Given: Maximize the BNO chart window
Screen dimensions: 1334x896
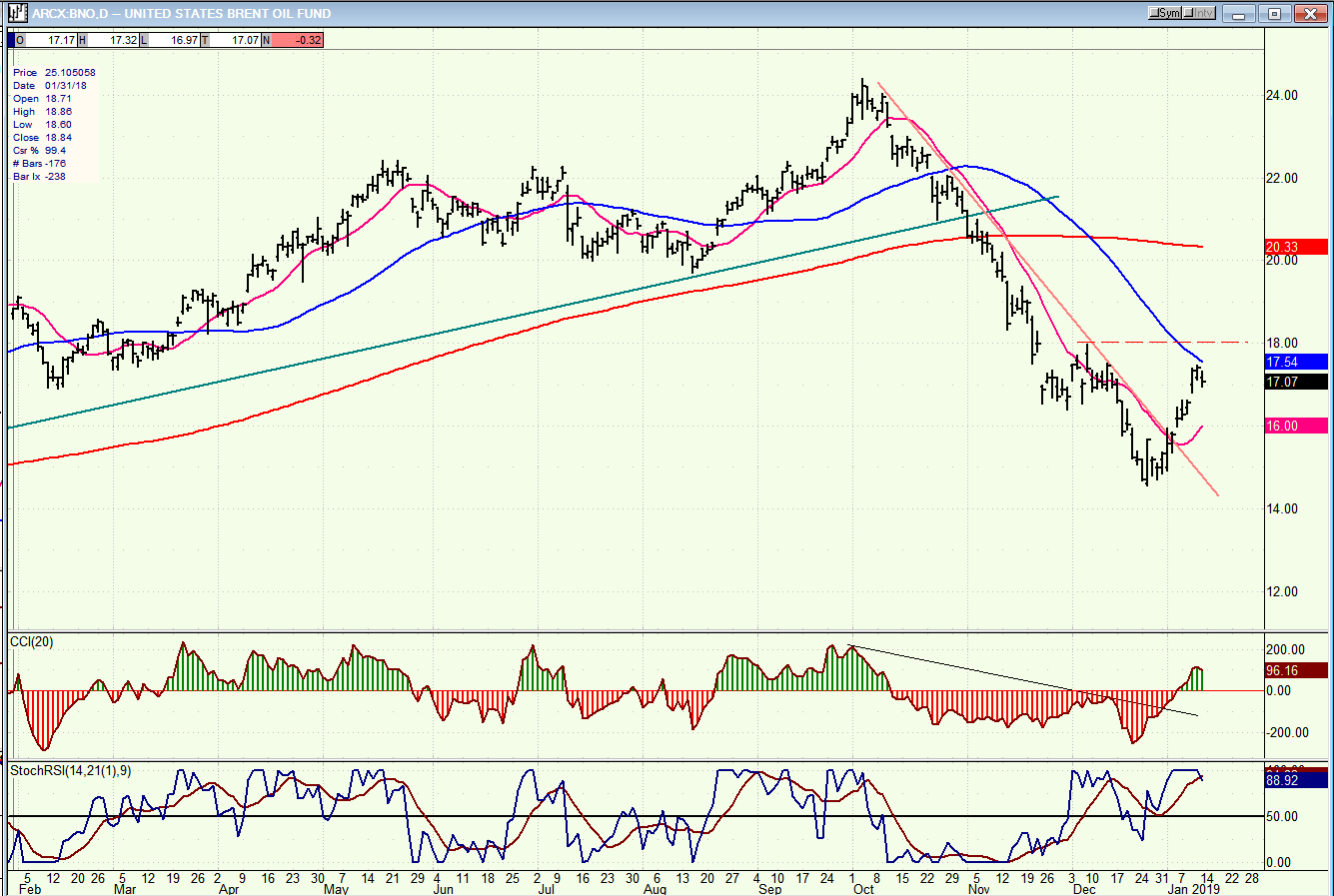Looking at the screenshot, I should pyautogui.click(x=1275, y=13).
